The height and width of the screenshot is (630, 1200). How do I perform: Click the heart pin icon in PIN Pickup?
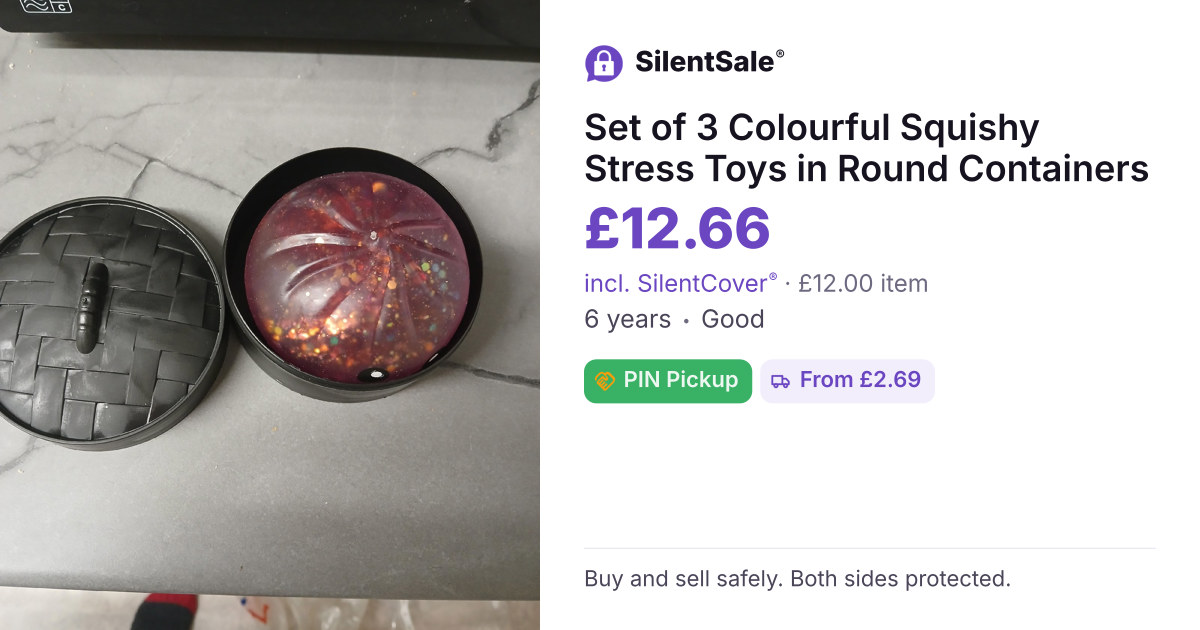click(x=606, y=381)
